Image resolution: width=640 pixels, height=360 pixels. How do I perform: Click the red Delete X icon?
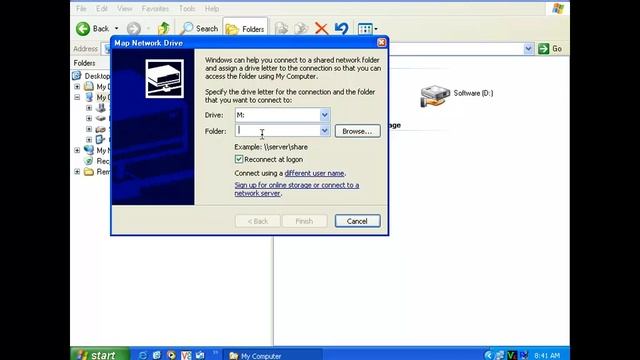322,29
